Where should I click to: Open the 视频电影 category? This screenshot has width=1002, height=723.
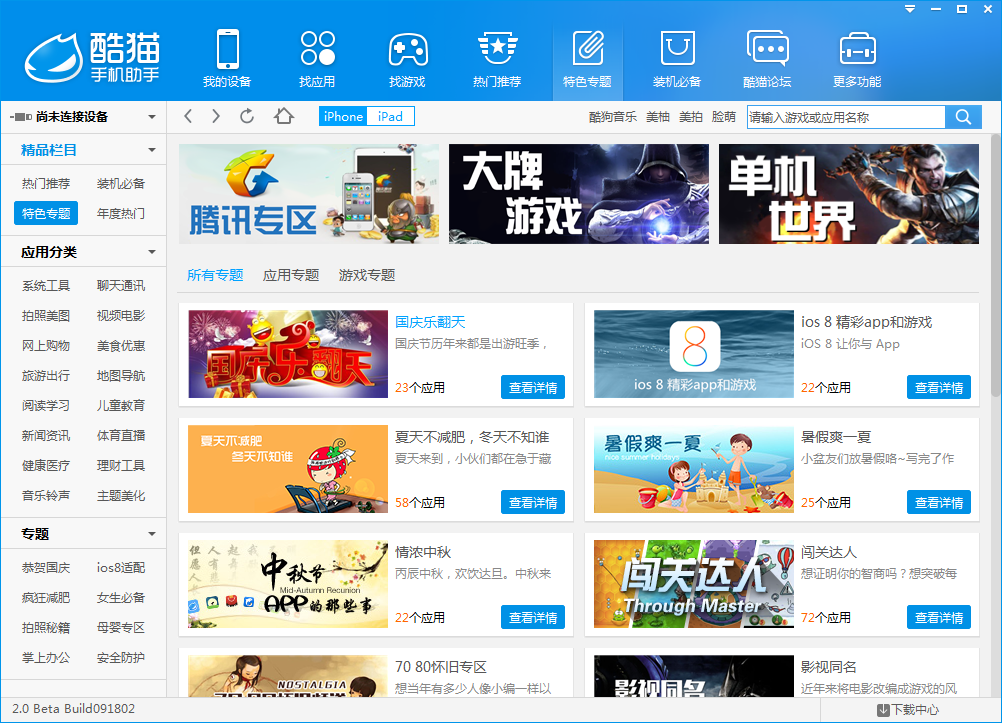pos(121,316)
